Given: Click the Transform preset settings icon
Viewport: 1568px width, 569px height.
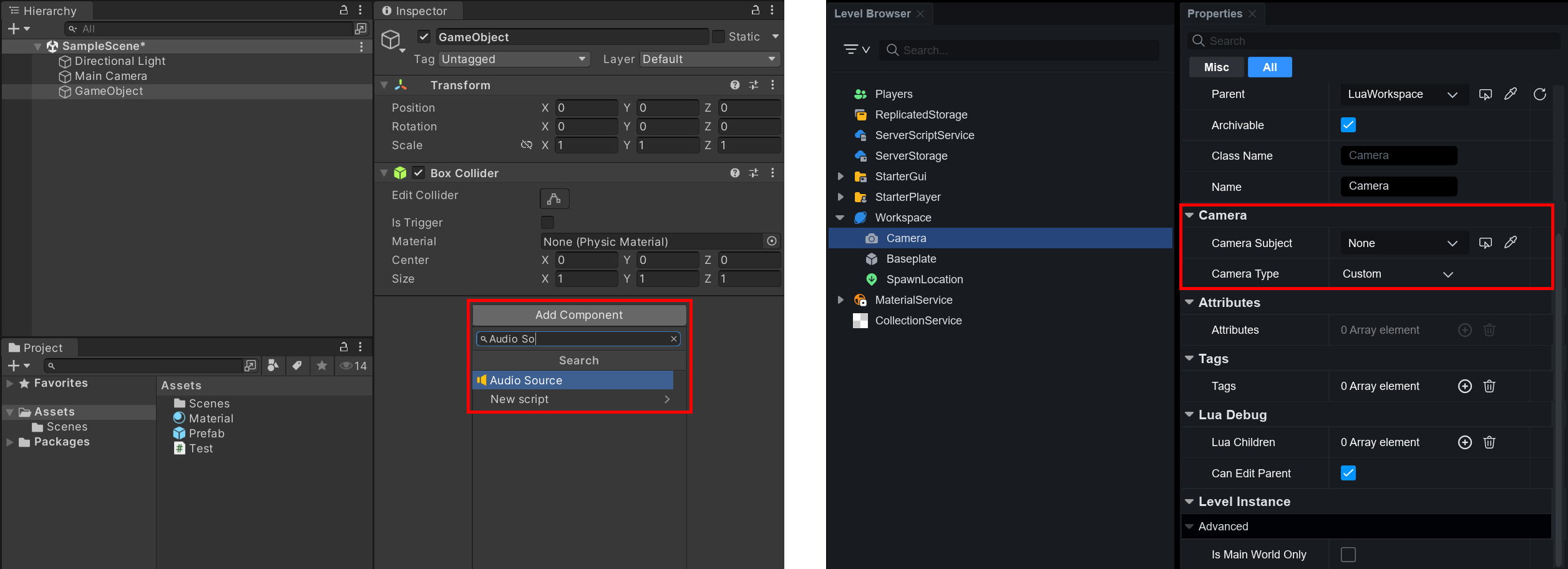Looking at the screenshot, I should click(x=754, y=85).
